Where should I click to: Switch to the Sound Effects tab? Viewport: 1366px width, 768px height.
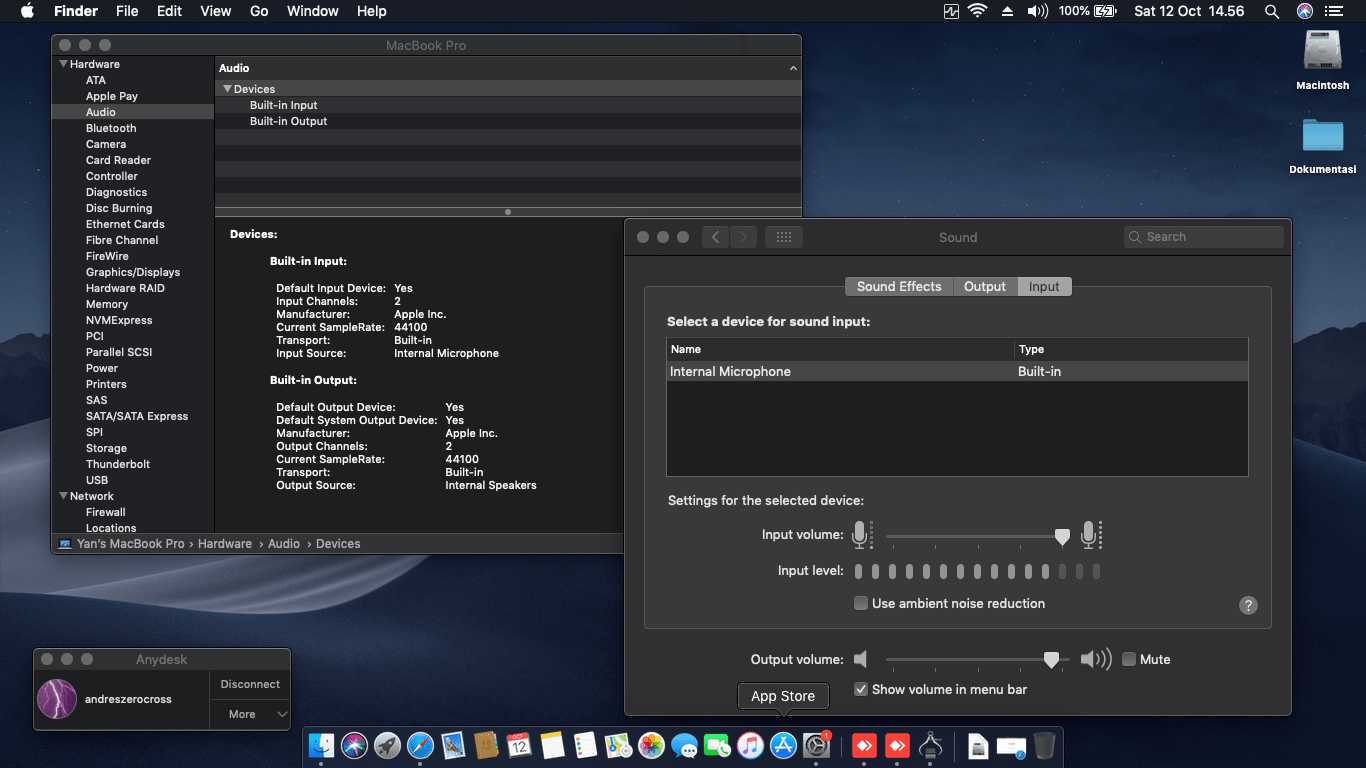pyautogui.click(x=898, y=286)
